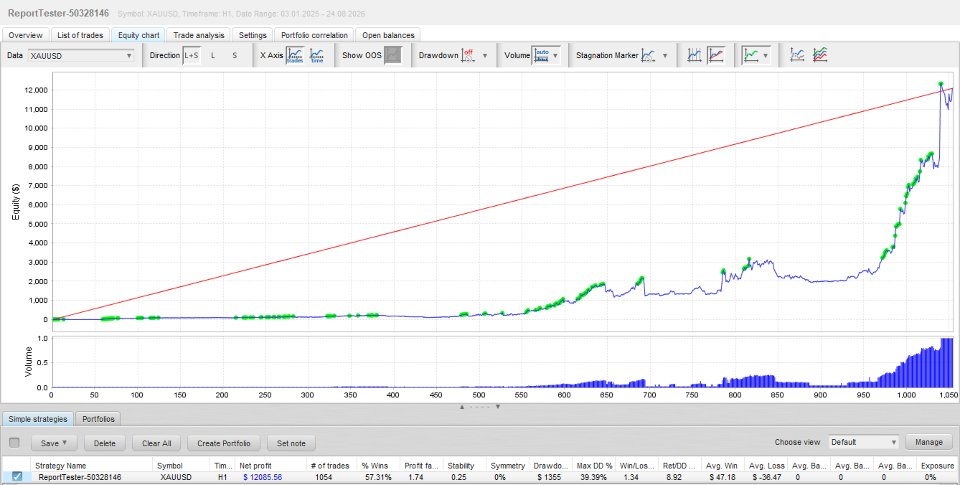Click the $ 47.18 average win cell
This screenshot has width=960, height=485.
click(723, 477)
